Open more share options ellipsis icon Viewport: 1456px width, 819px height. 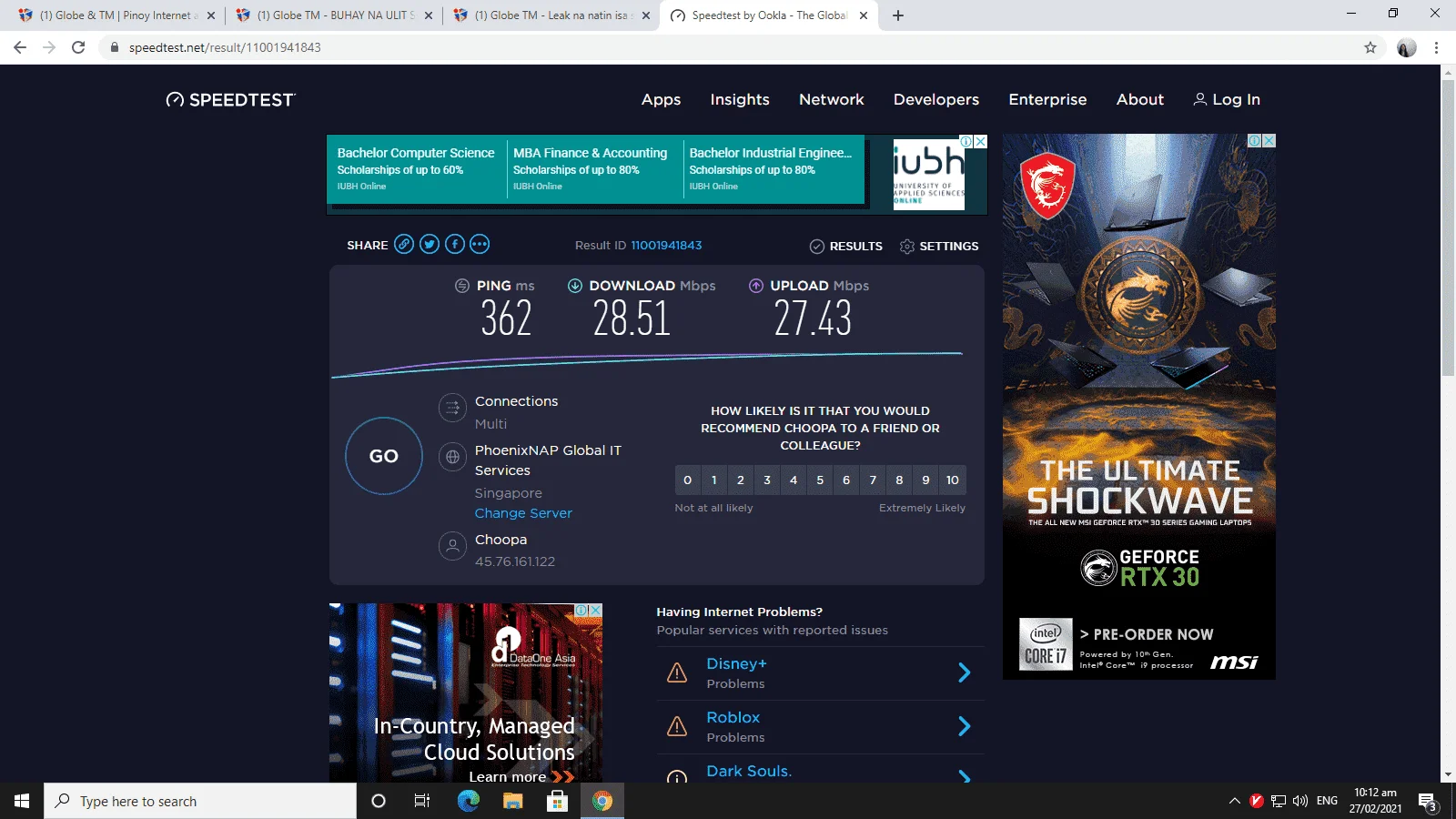tap(480, 244)
